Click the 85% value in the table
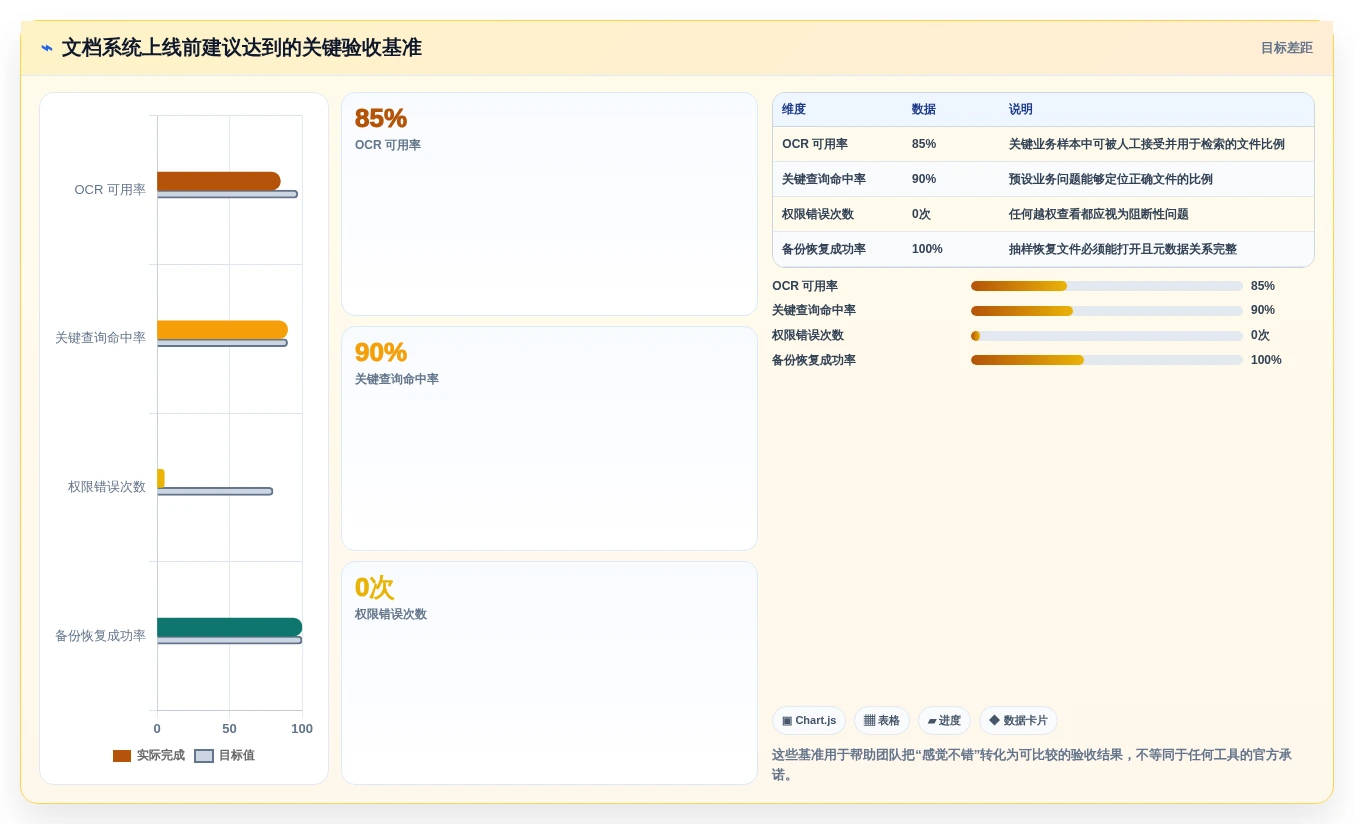The image size is (1354, 824). [924, 144]
